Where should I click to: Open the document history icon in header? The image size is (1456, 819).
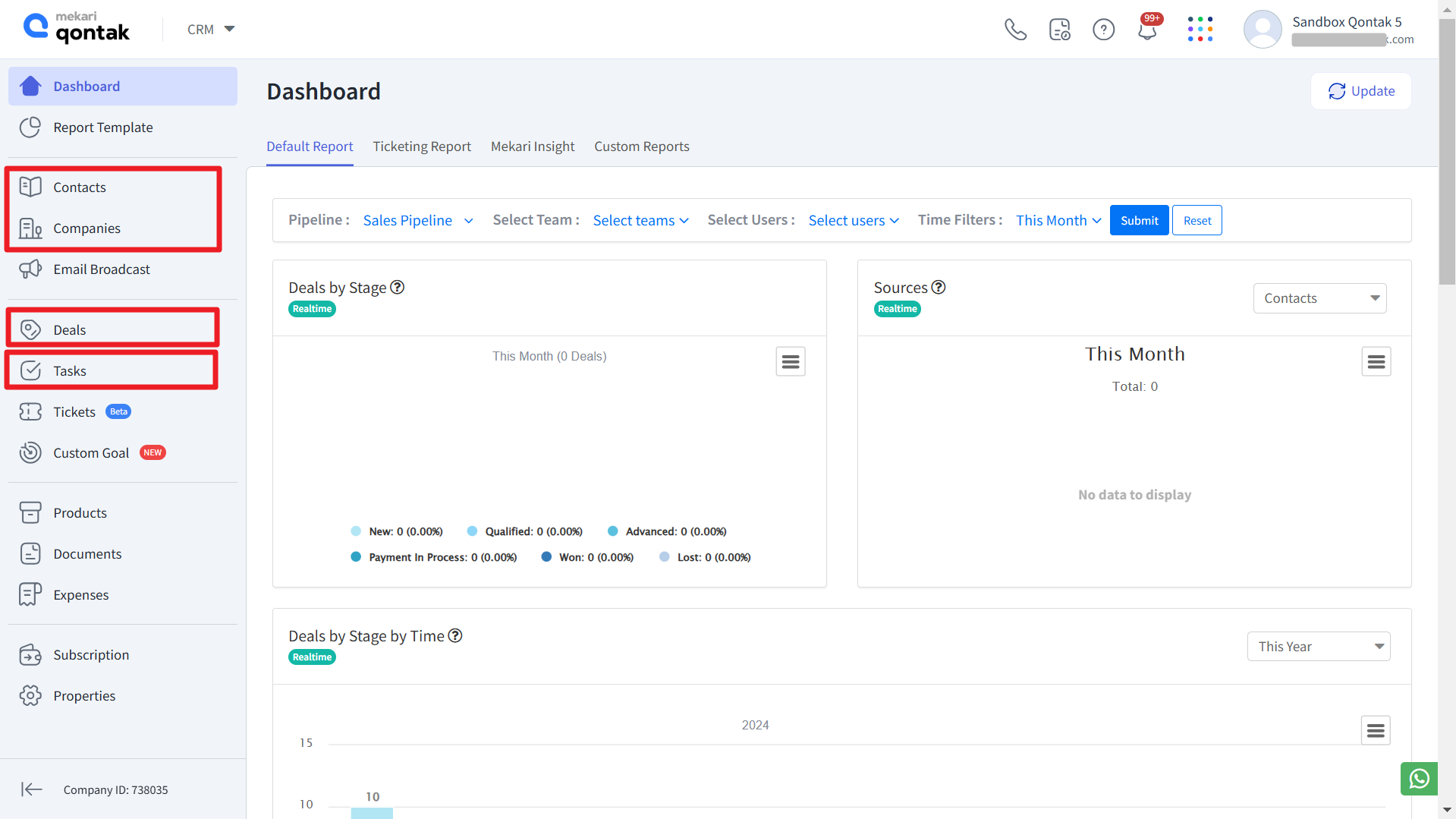click(x=1059, y=30)
